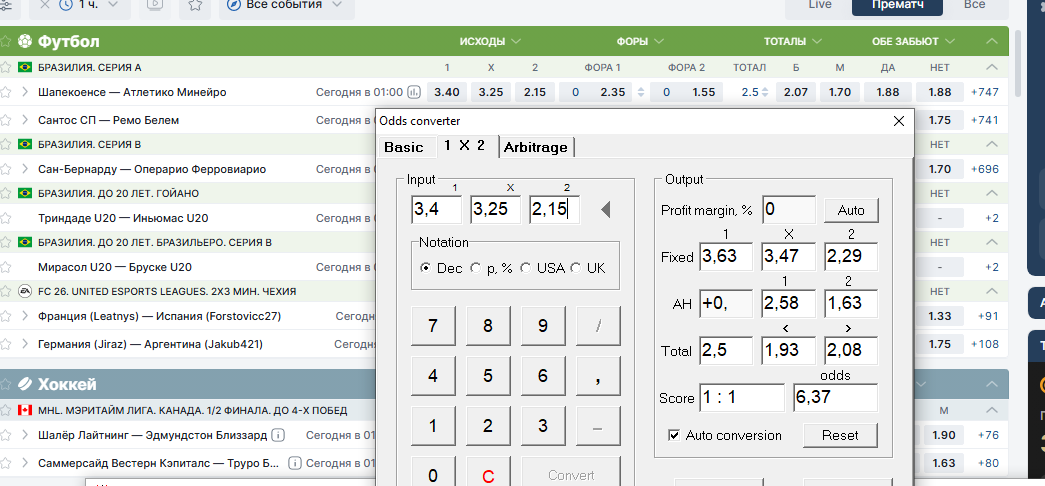The height and width of the screenshot is (486, 1045).
Task: Switch to the Arbitrage tab
Action: coord(536,147)
